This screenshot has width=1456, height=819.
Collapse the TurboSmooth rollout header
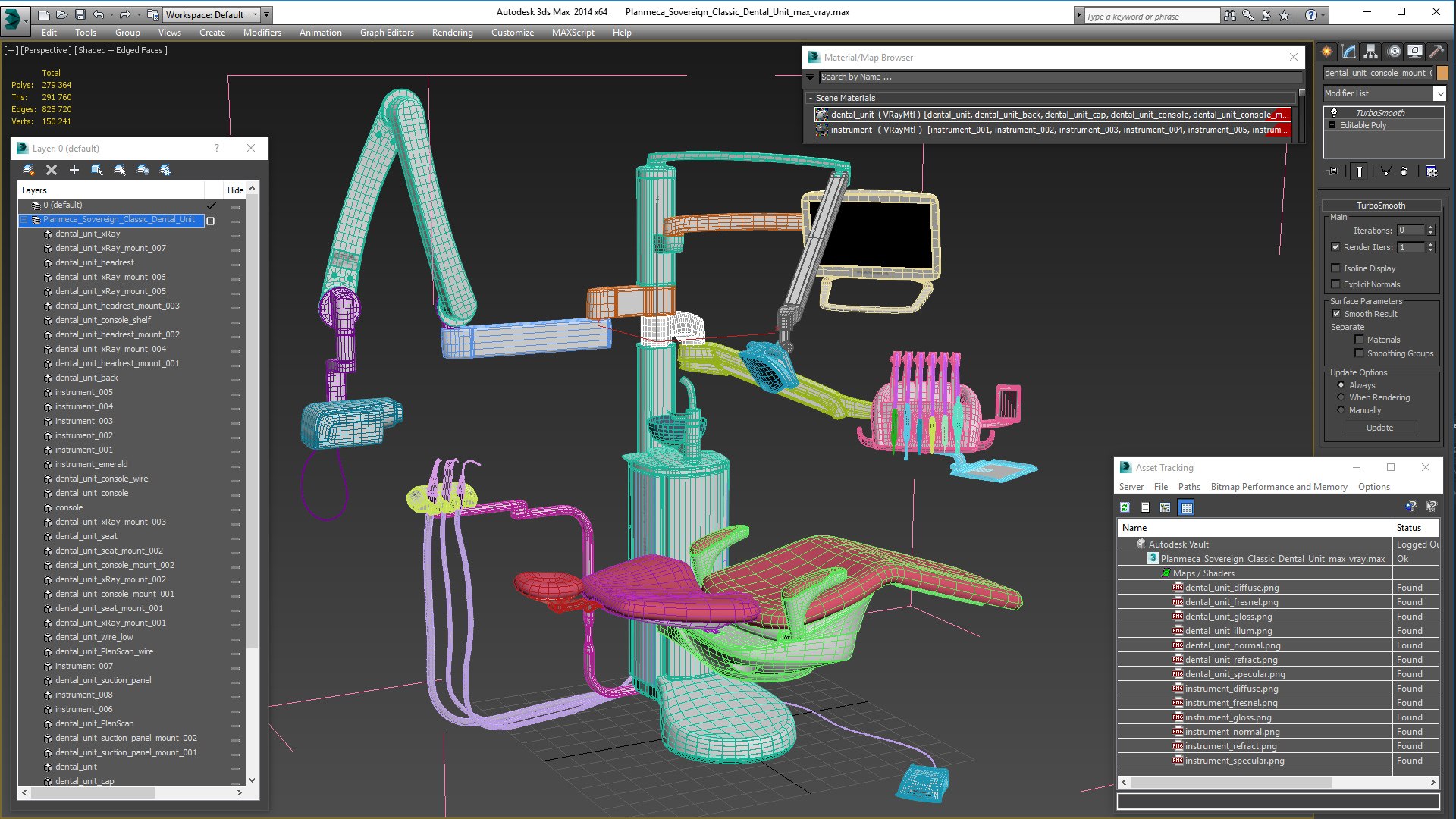click(1381, 206)
